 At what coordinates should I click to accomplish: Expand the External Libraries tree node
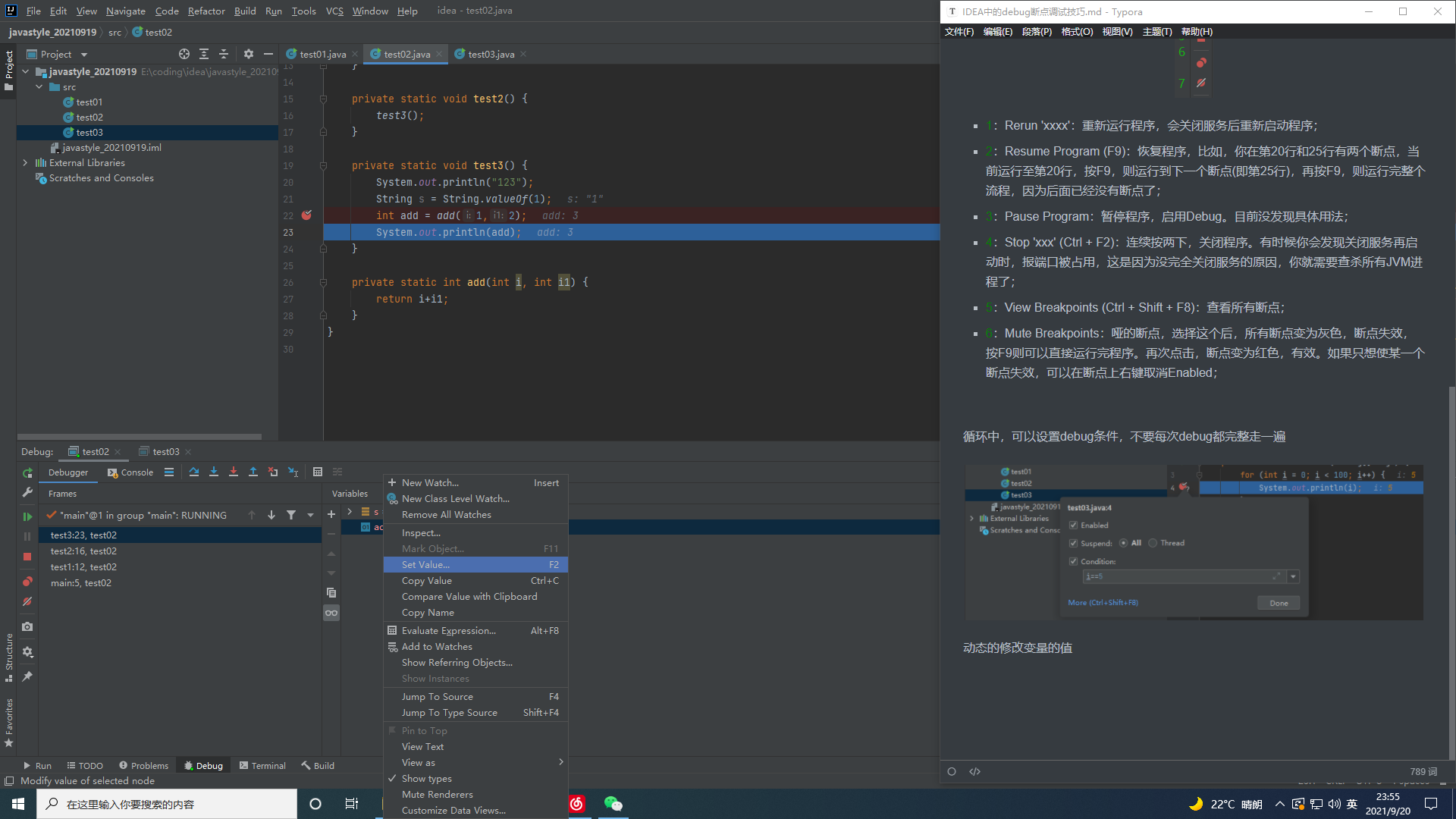[x=25, y=163]
